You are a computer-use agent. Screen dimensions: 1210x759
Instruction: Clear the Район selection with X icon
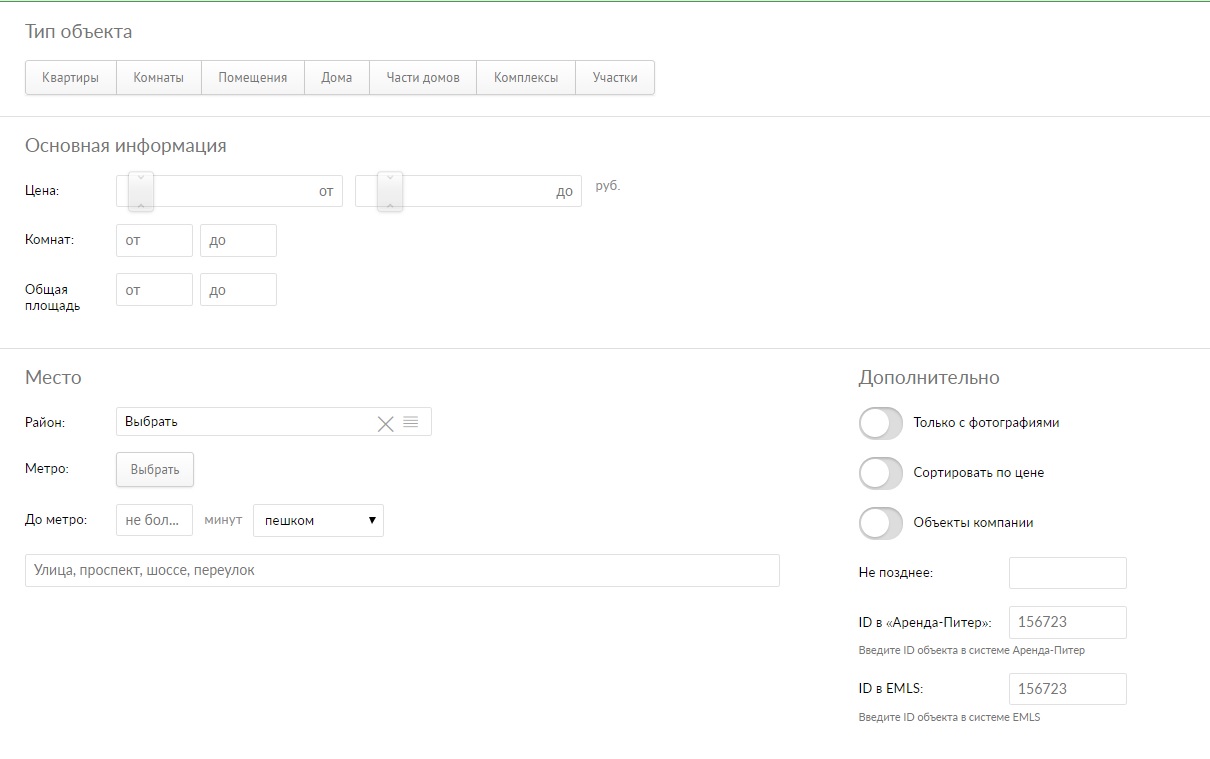[385, 423]
